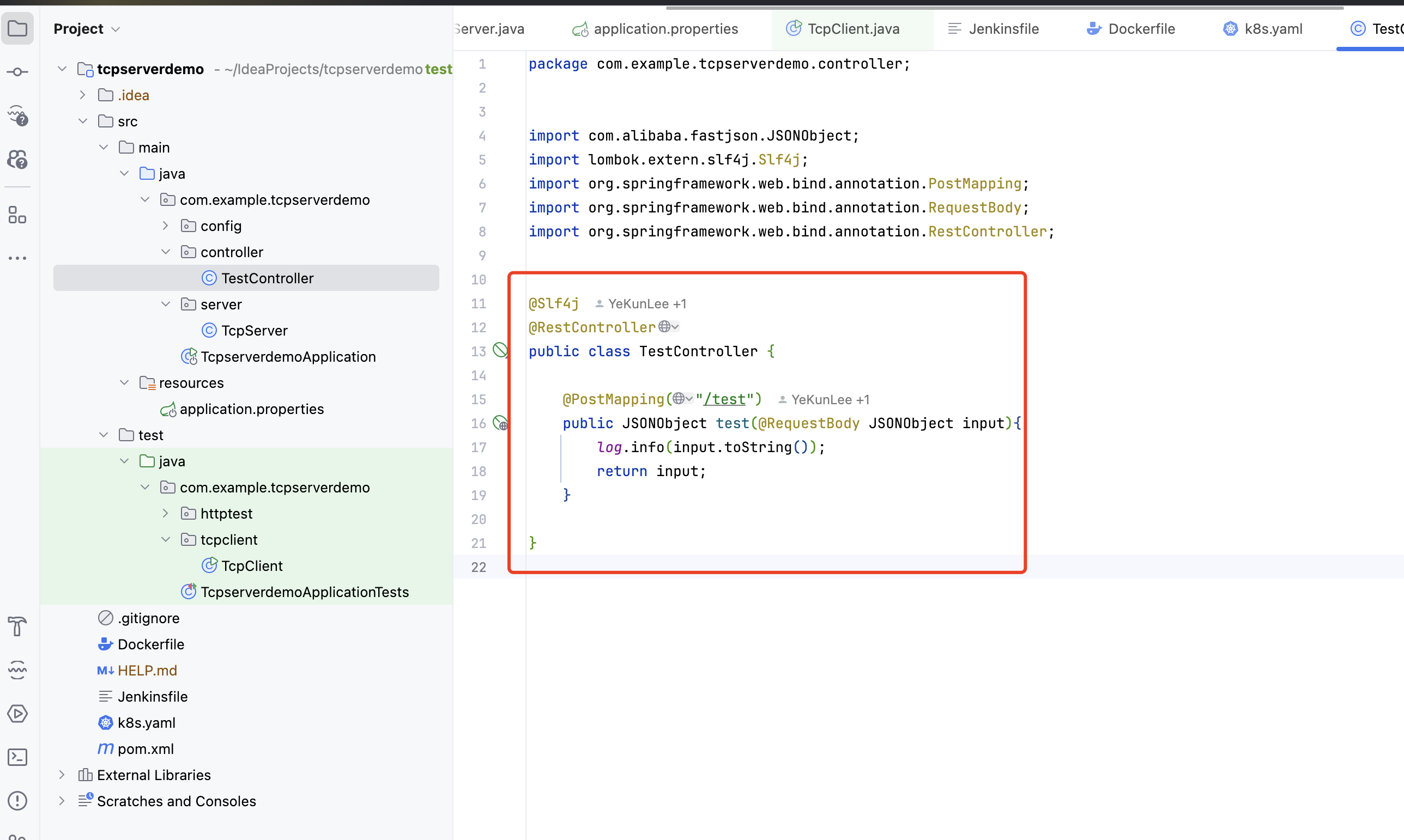Expand the config package folder
The width and height of the screenshot is (1404, 840).
point(165,226)
